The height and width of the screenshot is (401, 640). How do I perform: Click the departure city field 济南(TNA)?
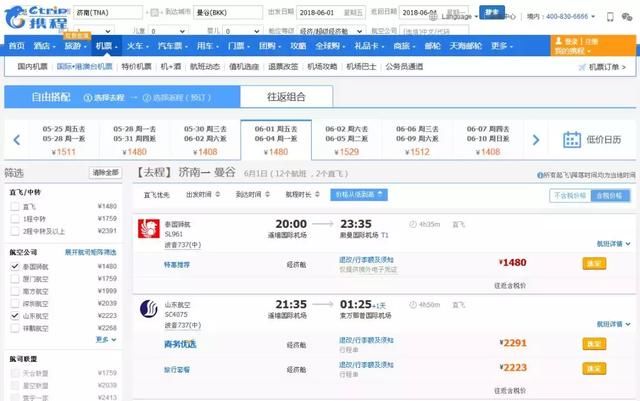tap(108, 13)
